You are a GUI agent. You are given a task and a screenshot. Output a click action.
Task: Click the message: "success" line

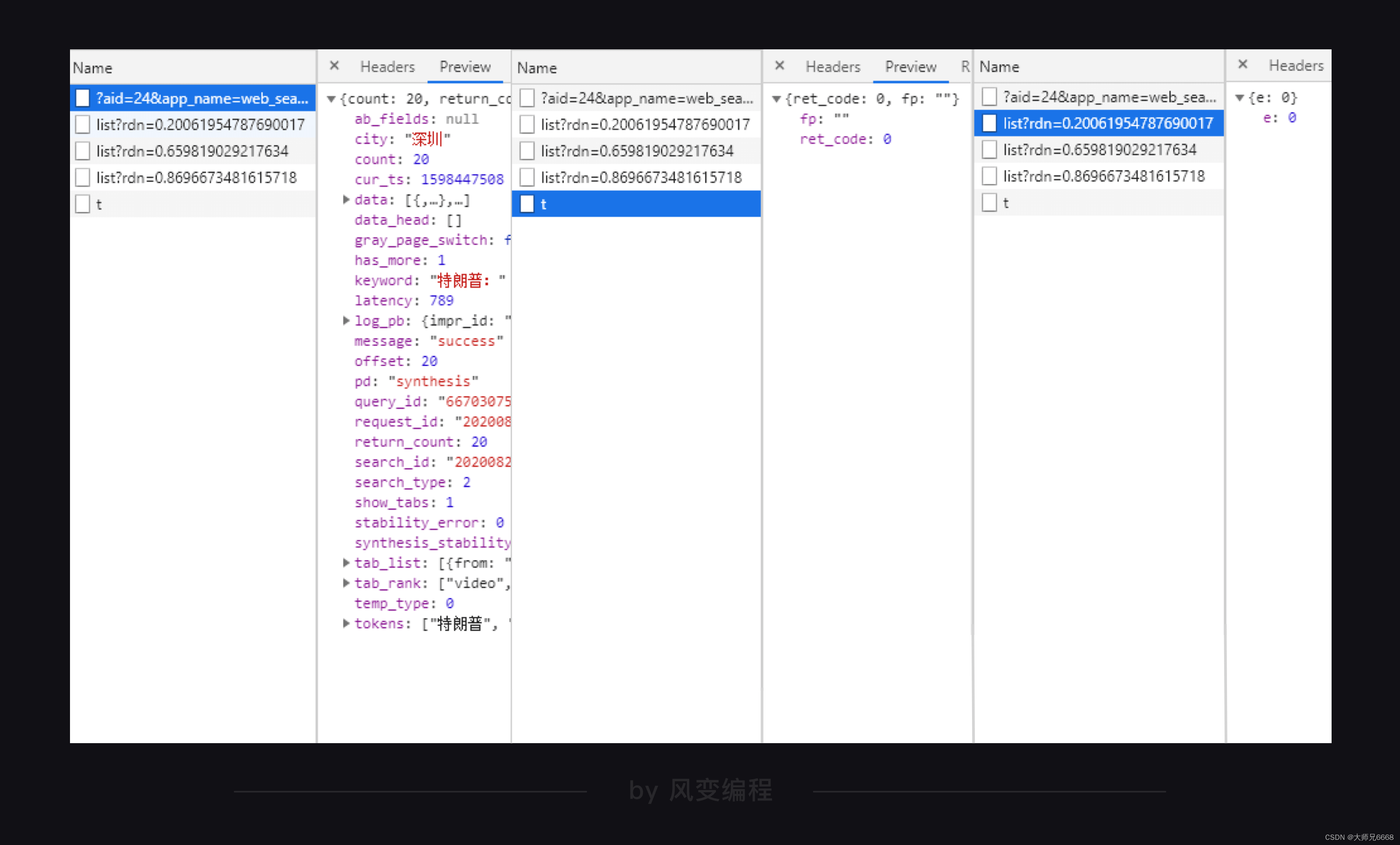pos(429,341)
